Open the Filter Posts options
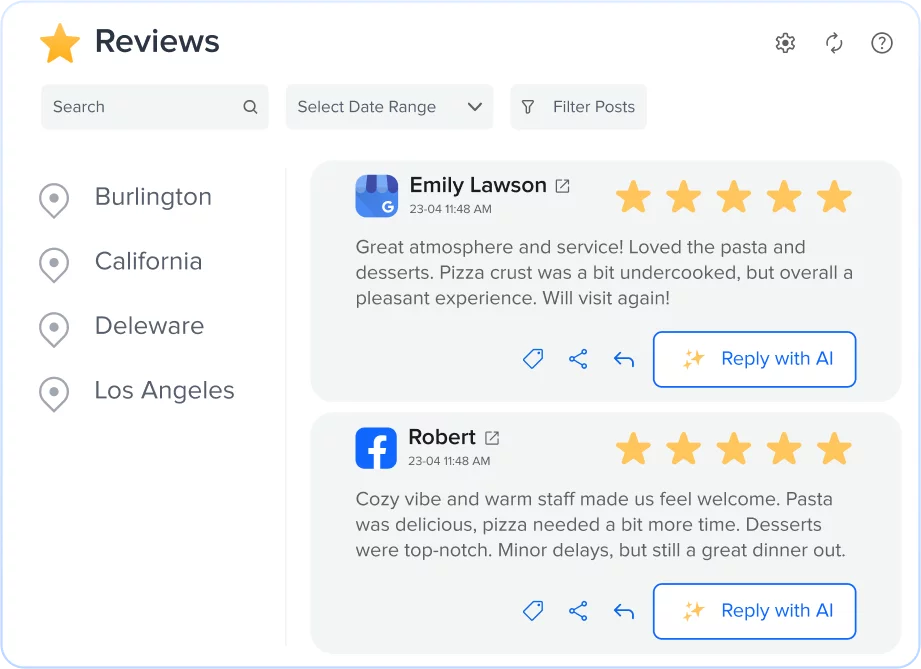This screenshot has width=921, height=669. click(x=578, y=107)
